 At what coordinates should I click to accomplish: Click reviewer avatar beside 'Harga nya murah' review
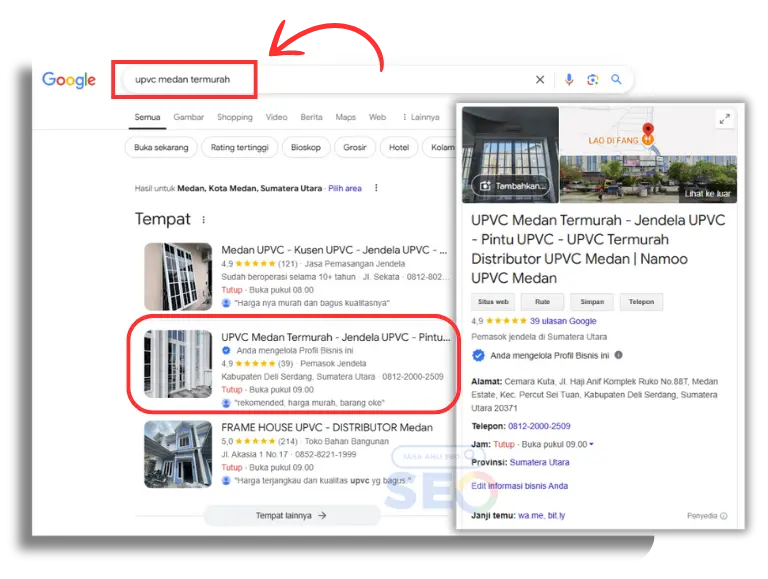[x=226, y=303]
